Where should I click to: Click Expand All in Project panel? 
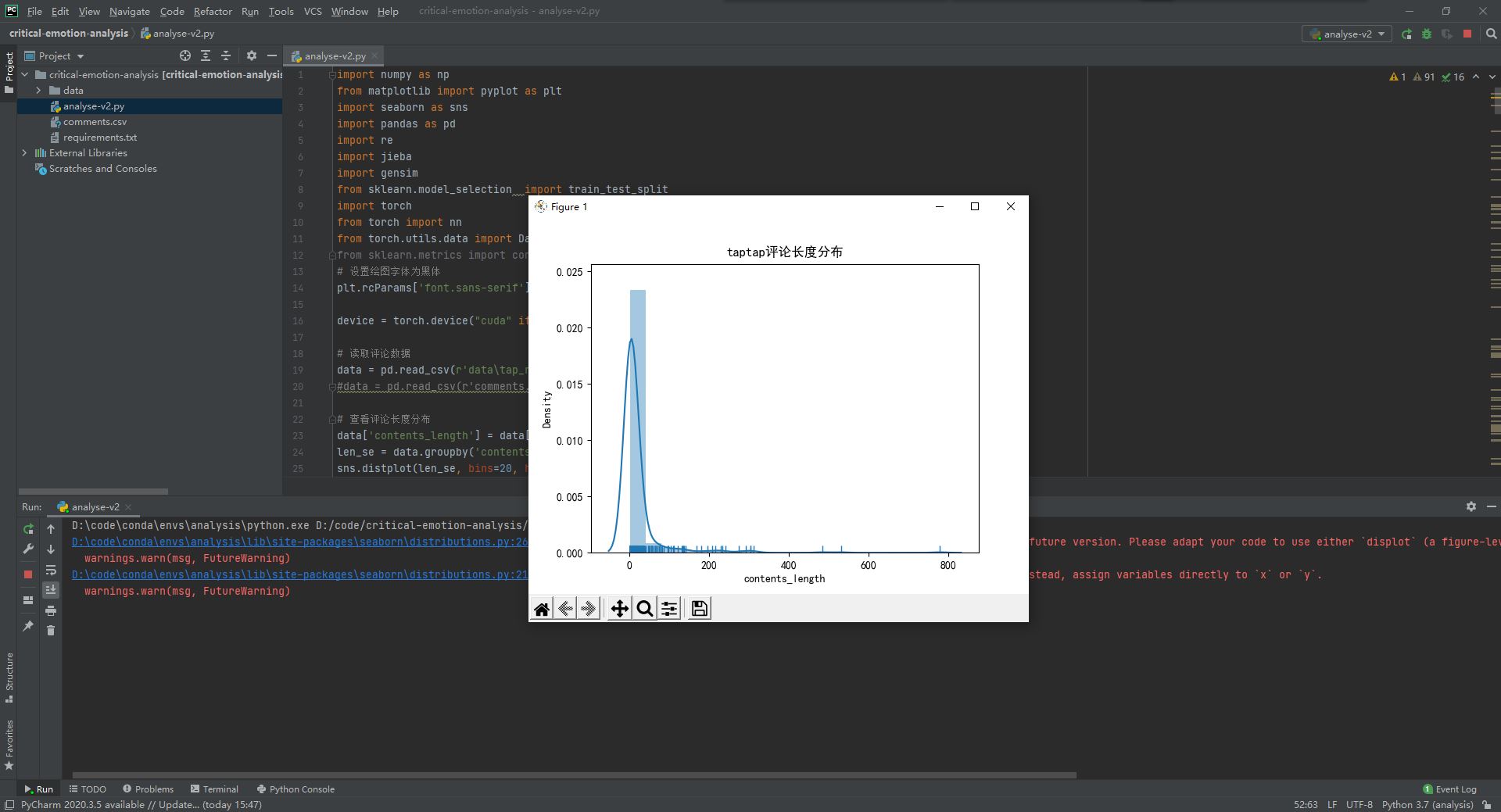[x=206, y=55]
